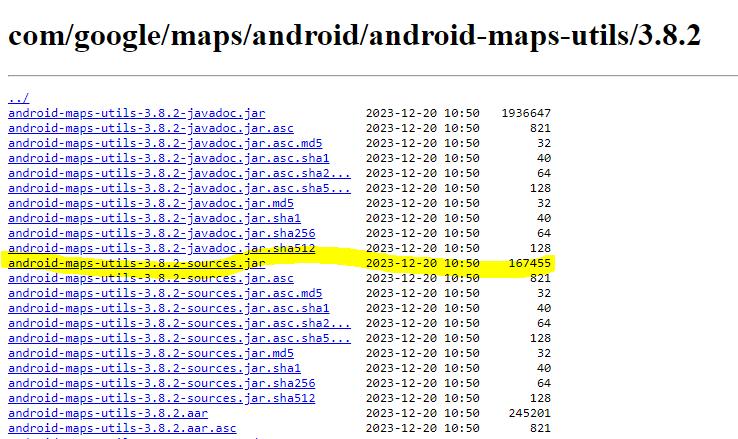Select the file size 245201

529,414
